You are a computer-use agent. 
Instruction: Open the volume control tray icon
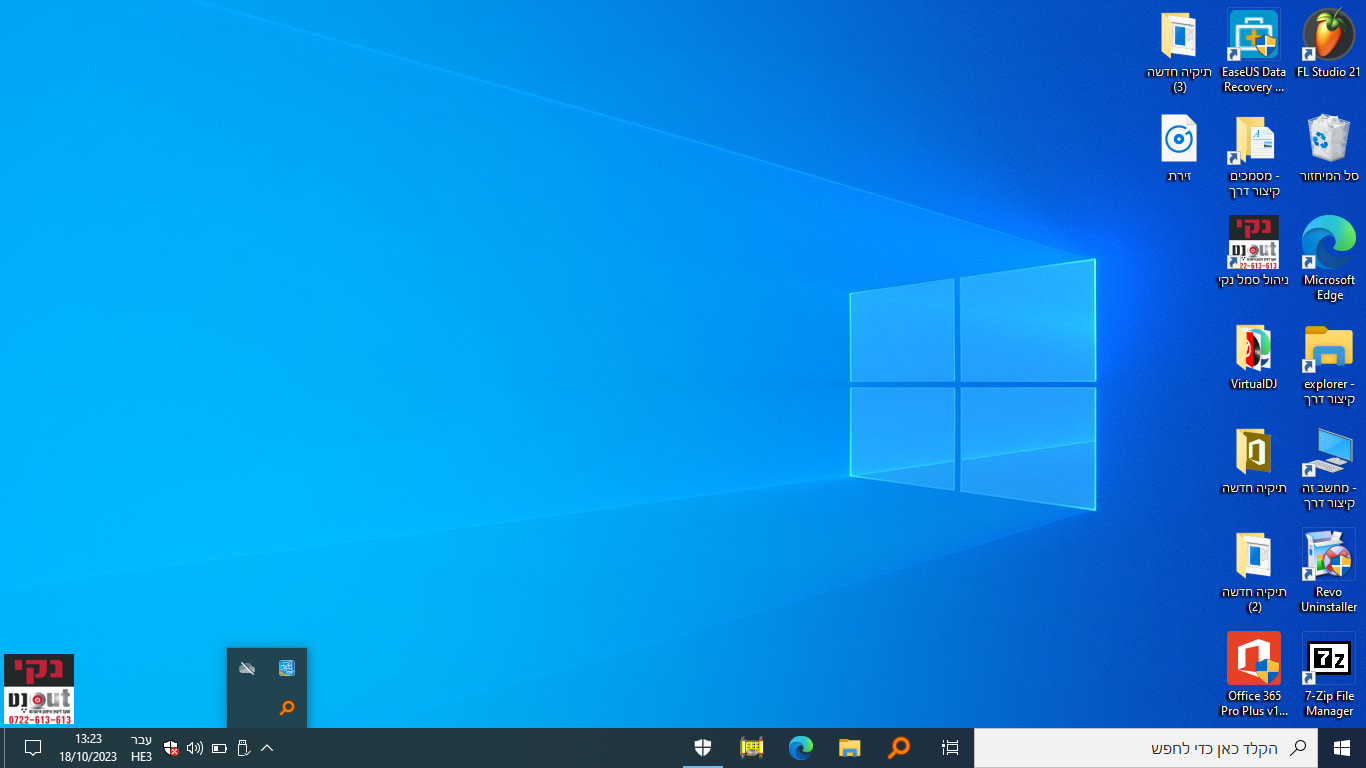pyautogui.click(x=195, y=748)
